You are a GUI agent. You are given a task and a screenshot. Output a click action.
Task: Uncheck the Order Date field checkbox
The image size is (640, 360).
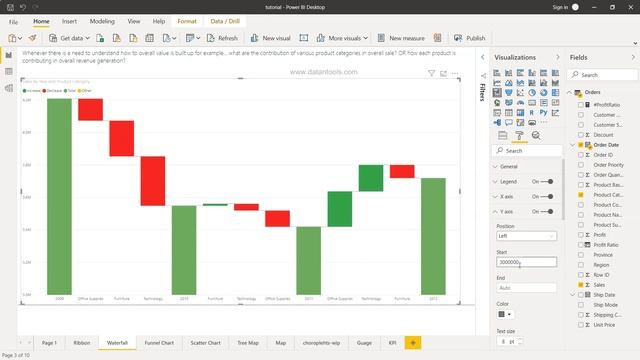(x=580, y=145)
